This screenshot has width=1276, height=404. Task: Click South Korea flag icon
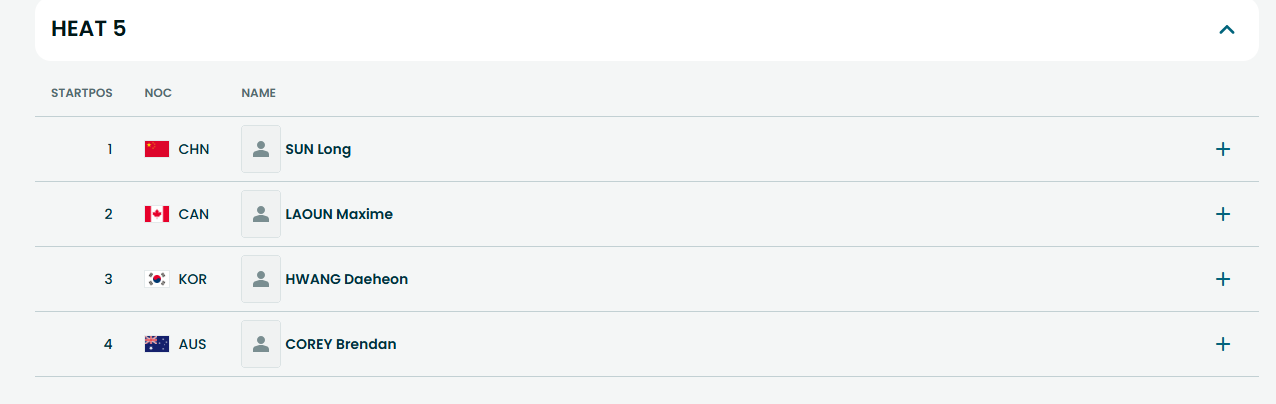click(x=157, y=279)
